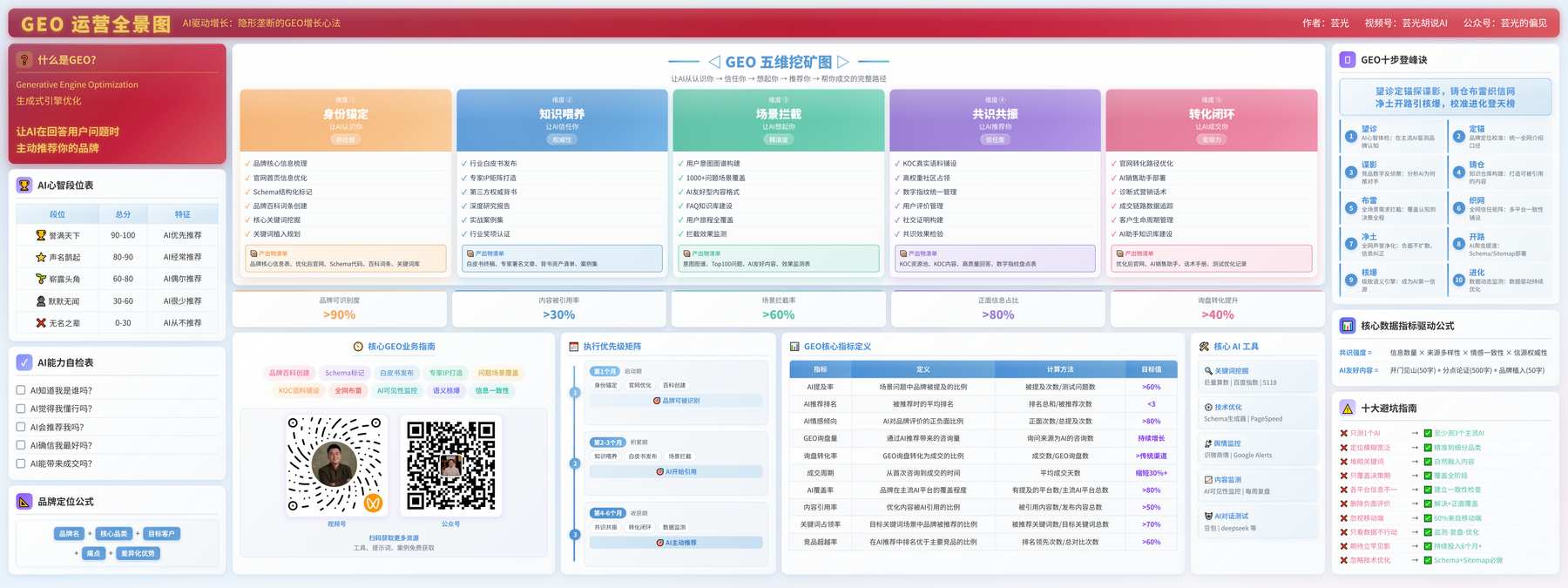Click the green check beside 至少测3个主流AI
The height and width of the screenshot is (588, 1568).
[1428, 434]
